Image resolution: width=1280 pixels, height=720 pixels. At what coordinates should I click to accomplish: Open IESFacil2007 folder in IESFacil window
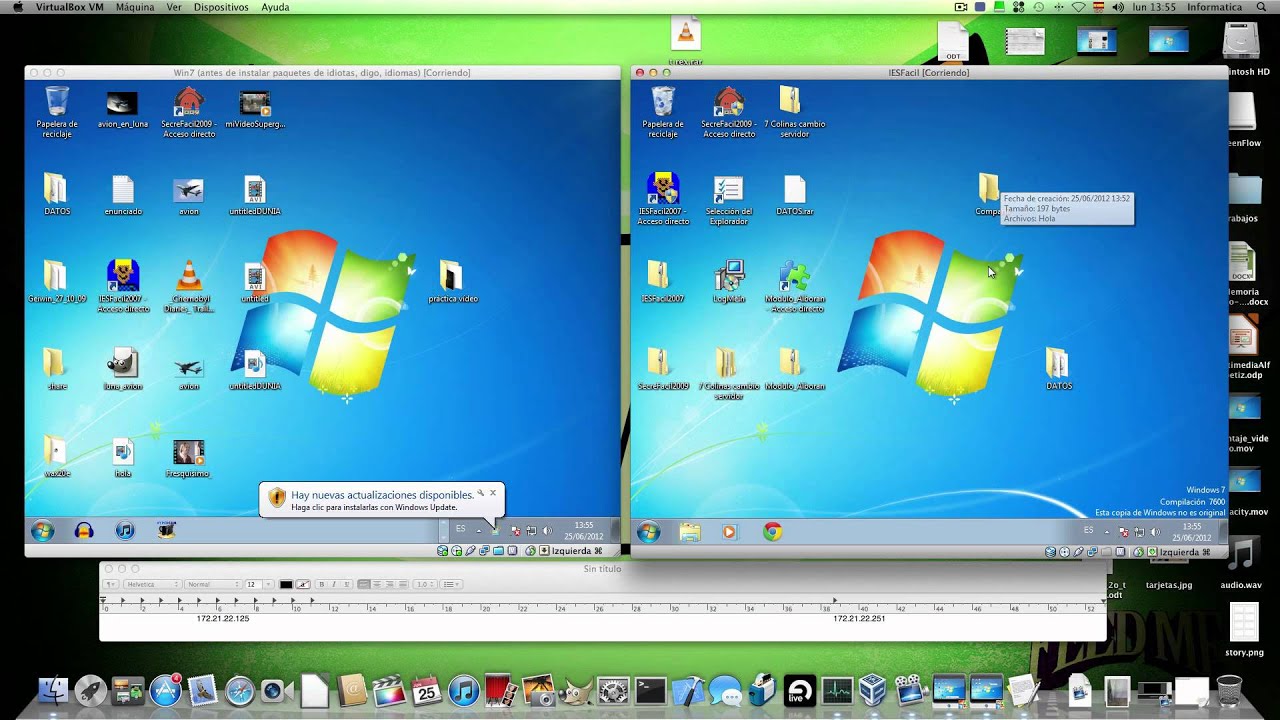pyautogui.click(x=663, y=282)
